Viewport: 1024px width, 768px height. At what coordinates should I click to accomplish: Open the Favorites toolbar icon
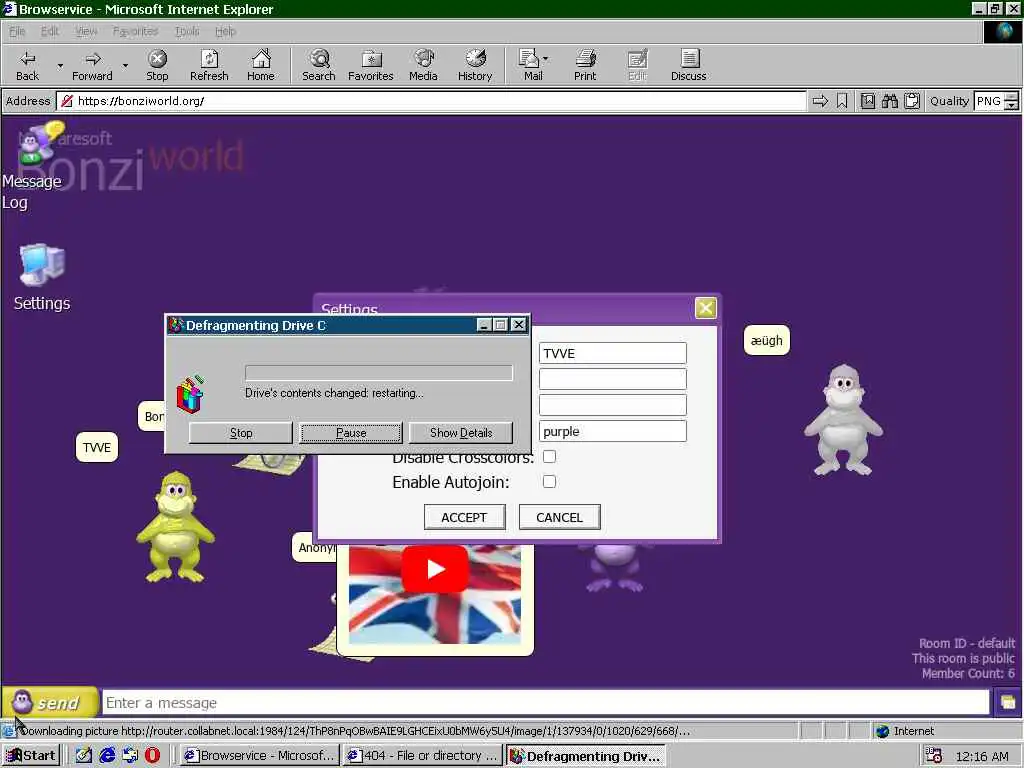click(371, 65)
